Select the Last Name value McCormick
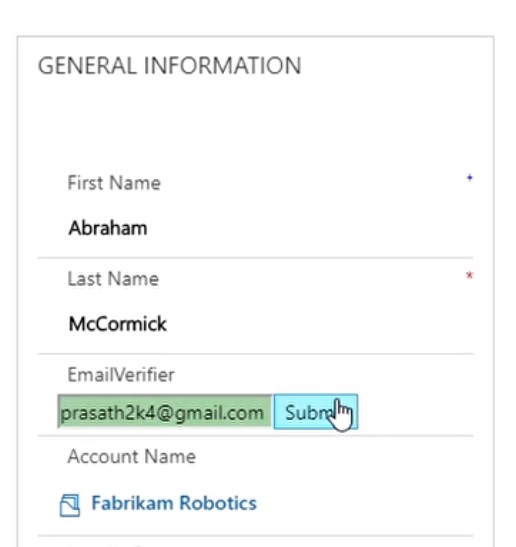This screenshot has width=516, height=547. (x=118, y=324)
